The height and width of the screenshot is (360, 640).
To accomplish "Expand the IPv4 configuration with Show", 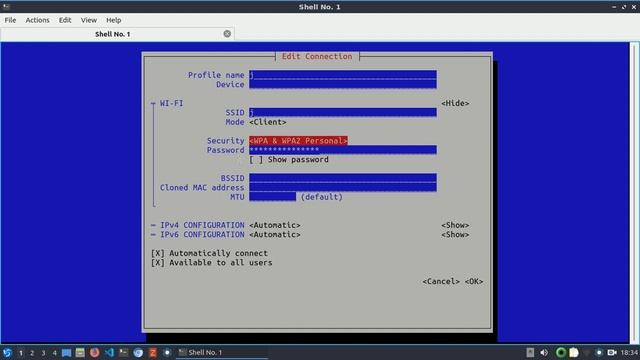I will [x=455, y=225].
